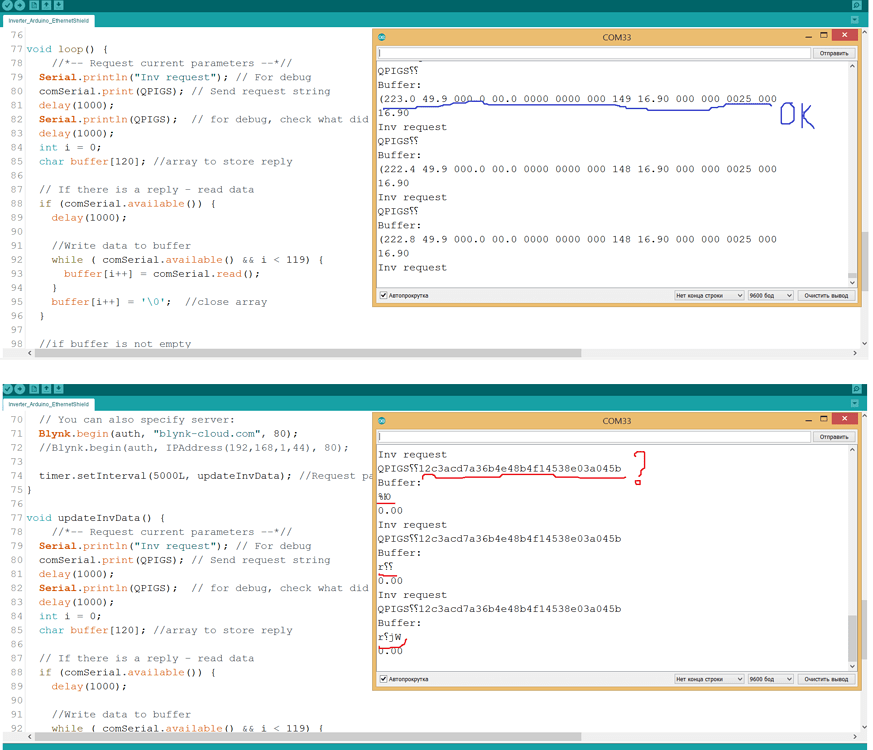
Task: Click Отправить button in top COM33 window
Action: click(x=833, y=53)
